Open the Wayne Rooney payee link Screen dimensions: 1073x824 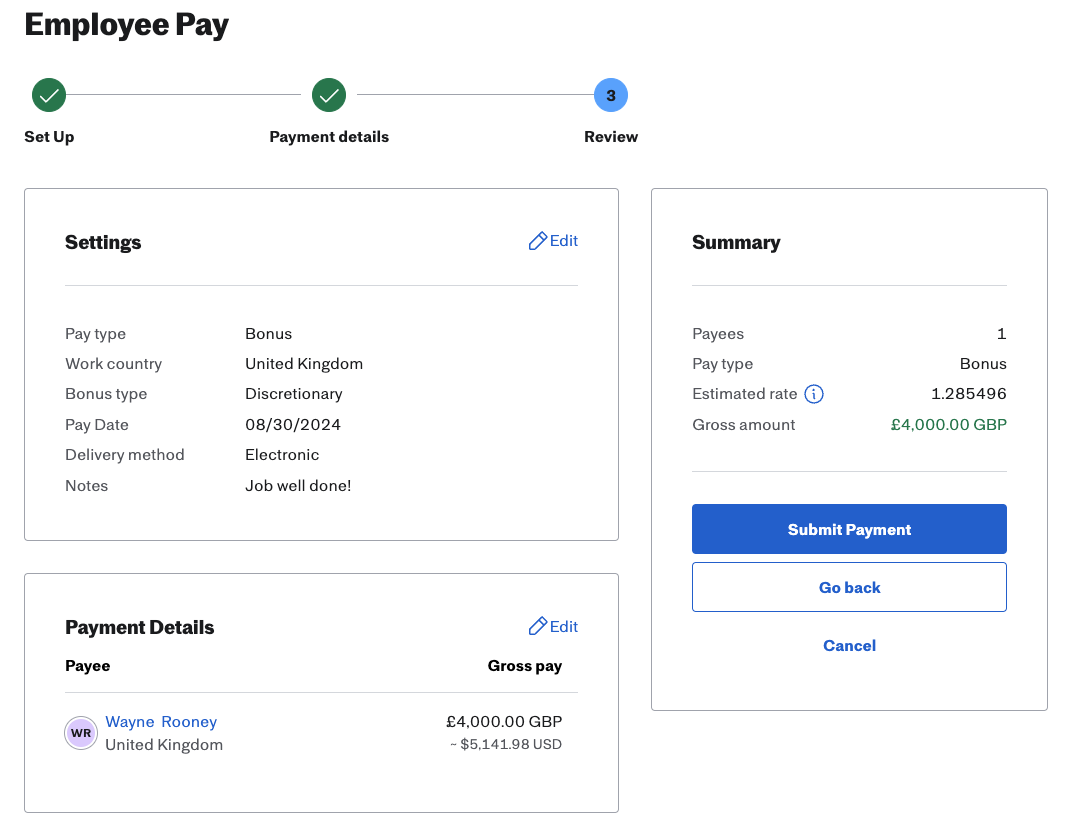pos(161,722)
